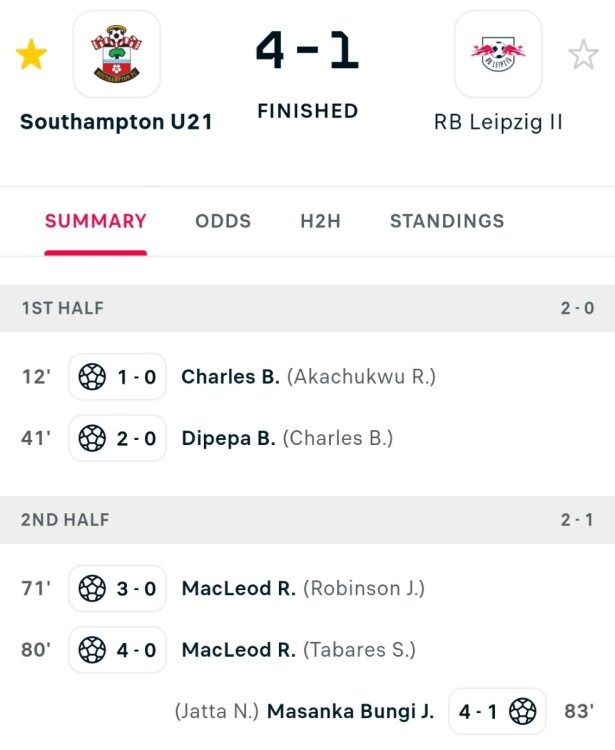Toggle the empty favorite star for RB Leipzig II

pyautogui.click(x=583, y=55)
